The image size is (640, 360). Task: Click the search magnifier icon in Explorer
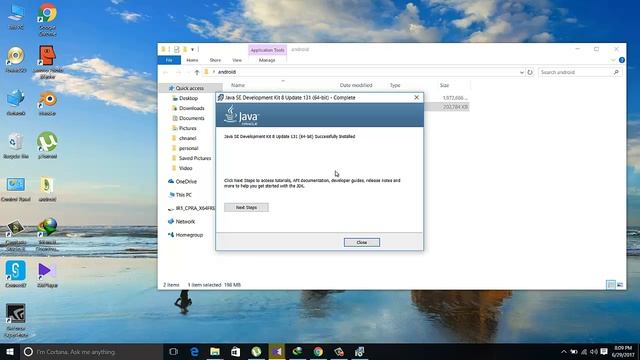point(616,72)
